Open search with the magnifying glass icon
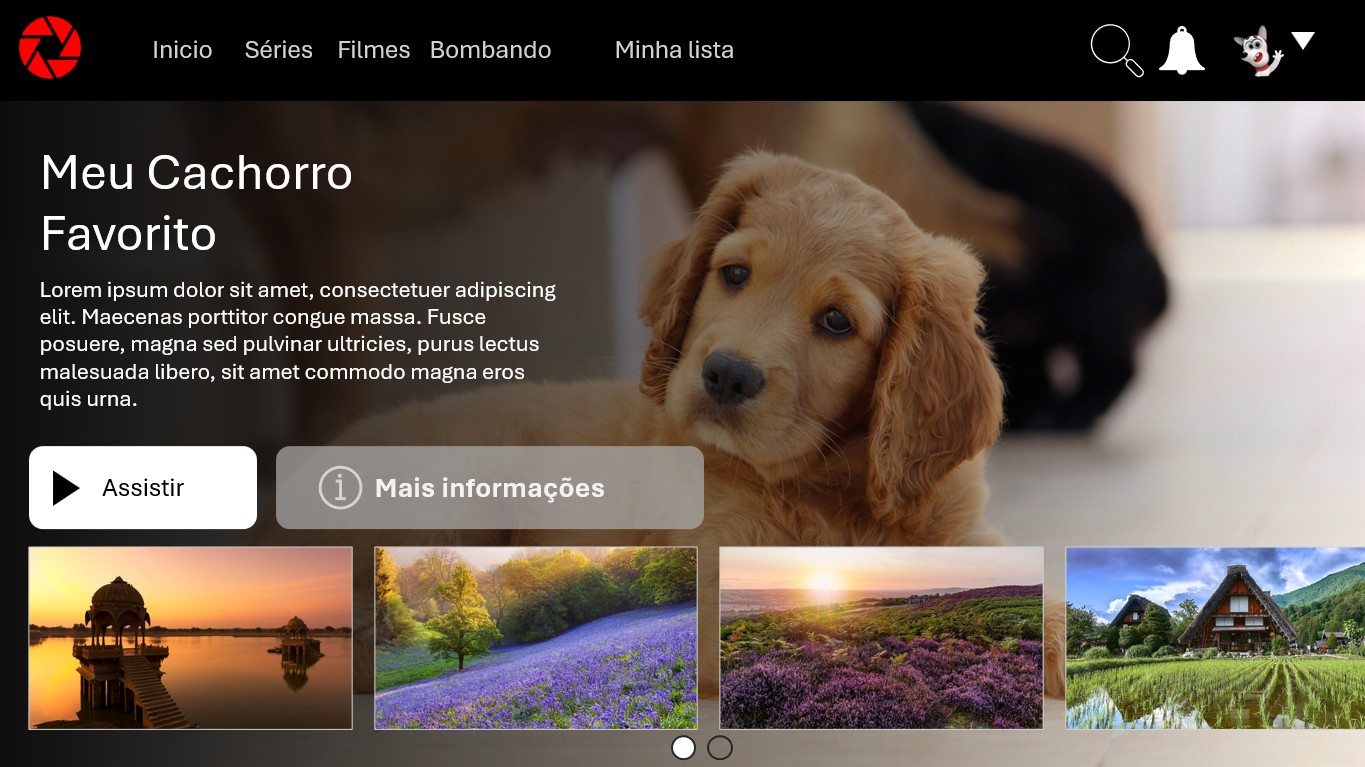This screenshot has height=767, width=1365. (x=1115, y=50)
